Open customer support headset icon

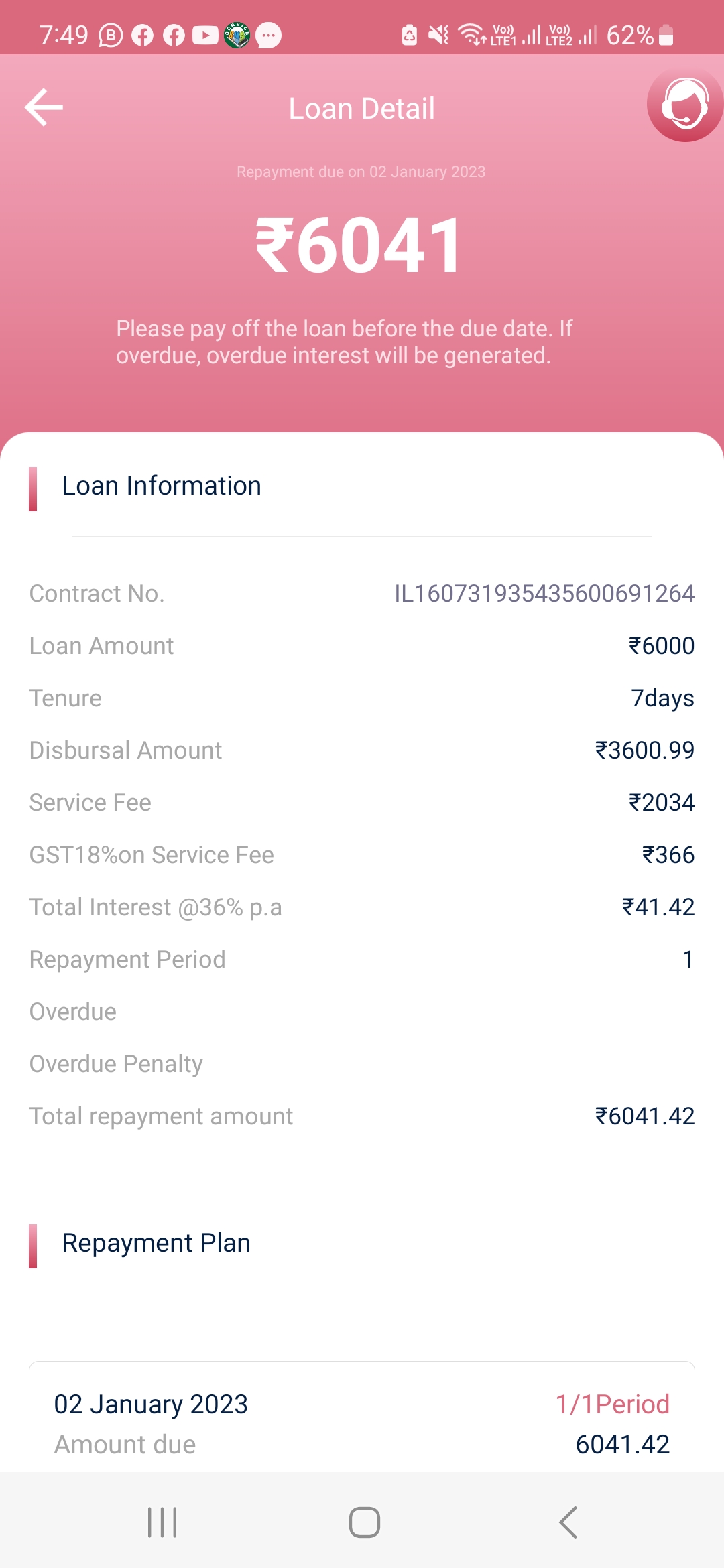(684, 105)
